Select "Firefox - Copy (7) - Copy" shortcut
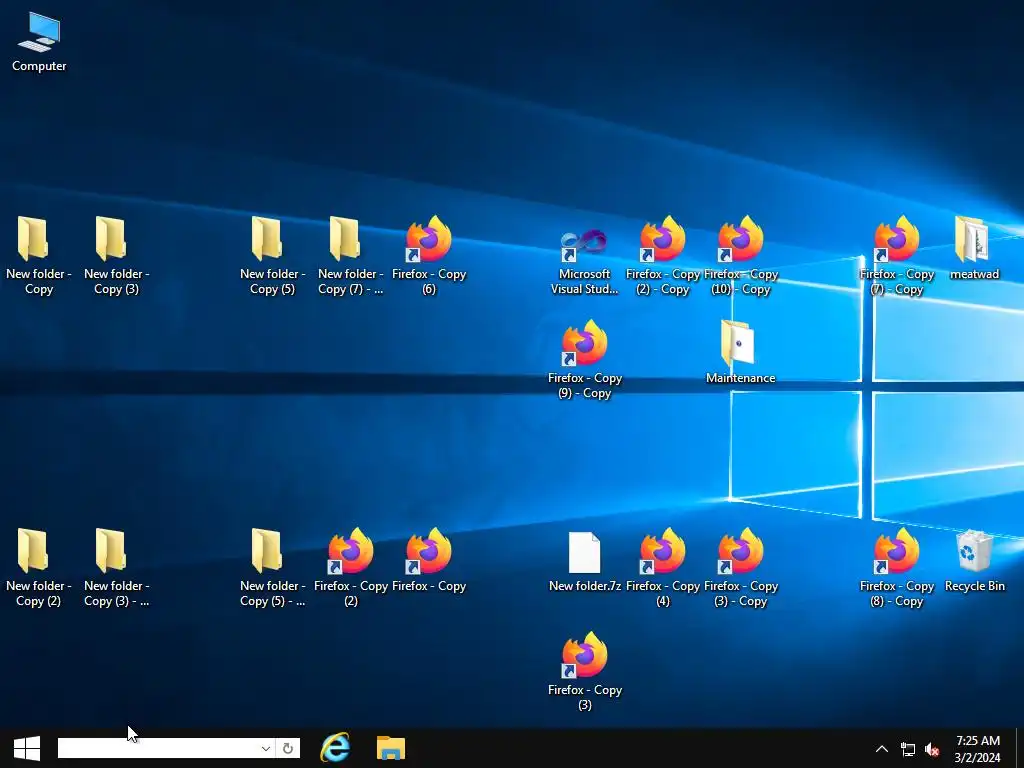The image size is (1024, 768). 897,255
